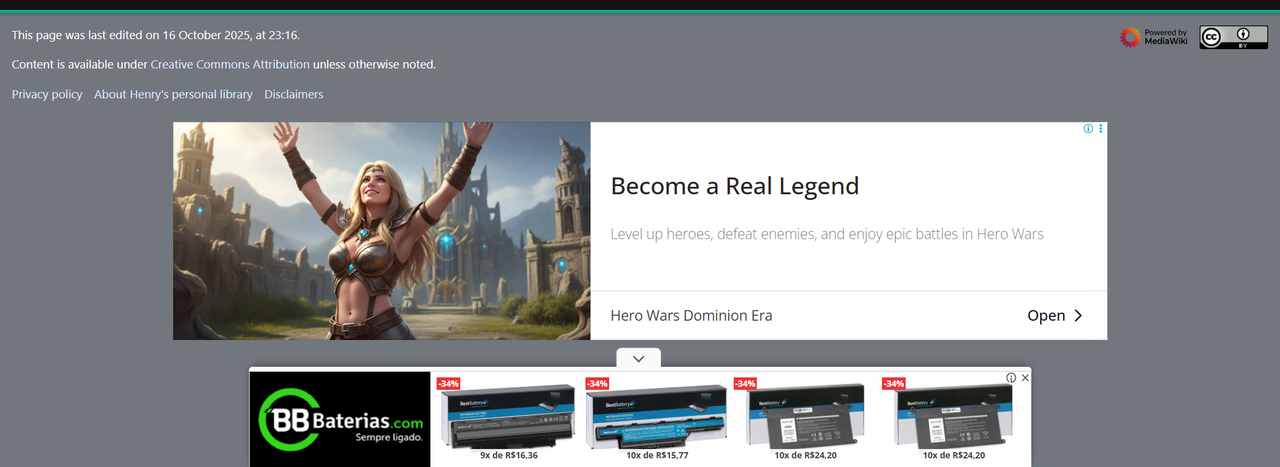Click the Hero Wars ad image

coord(382,231)
